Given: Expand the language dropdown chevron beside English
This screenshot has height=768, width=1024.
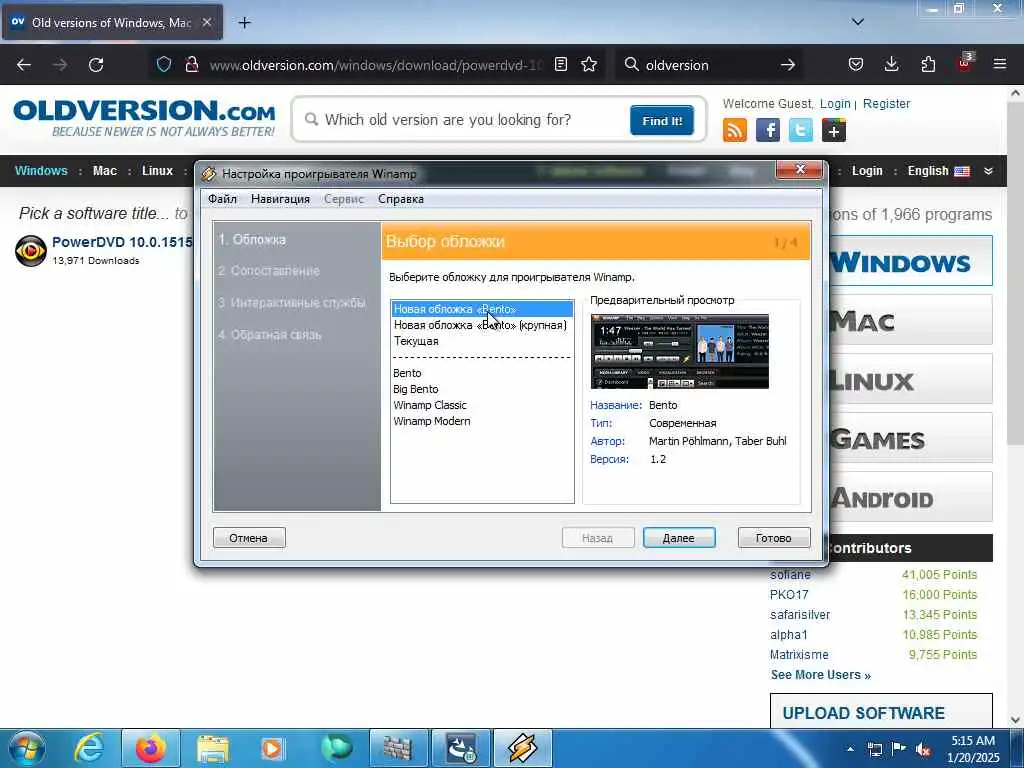Looking at the screenshot, I should pos(988,171).
